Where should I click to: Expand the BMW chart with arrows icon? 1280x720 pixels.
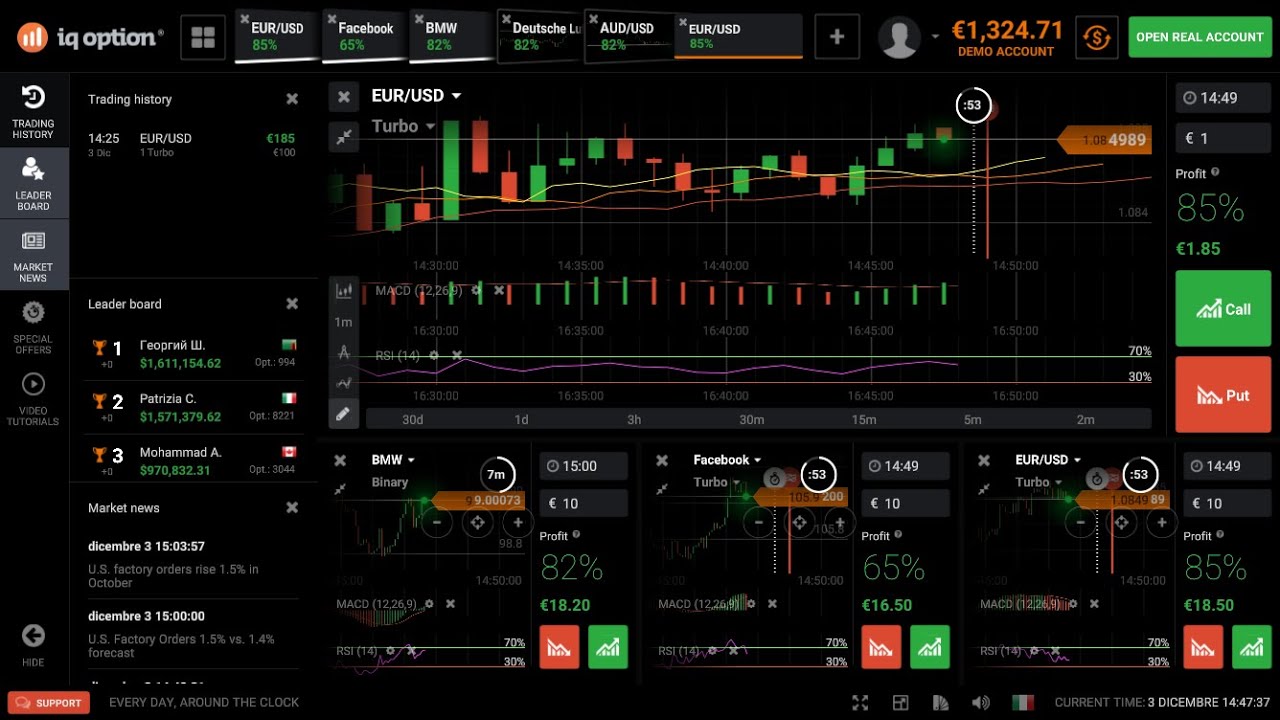340,489
